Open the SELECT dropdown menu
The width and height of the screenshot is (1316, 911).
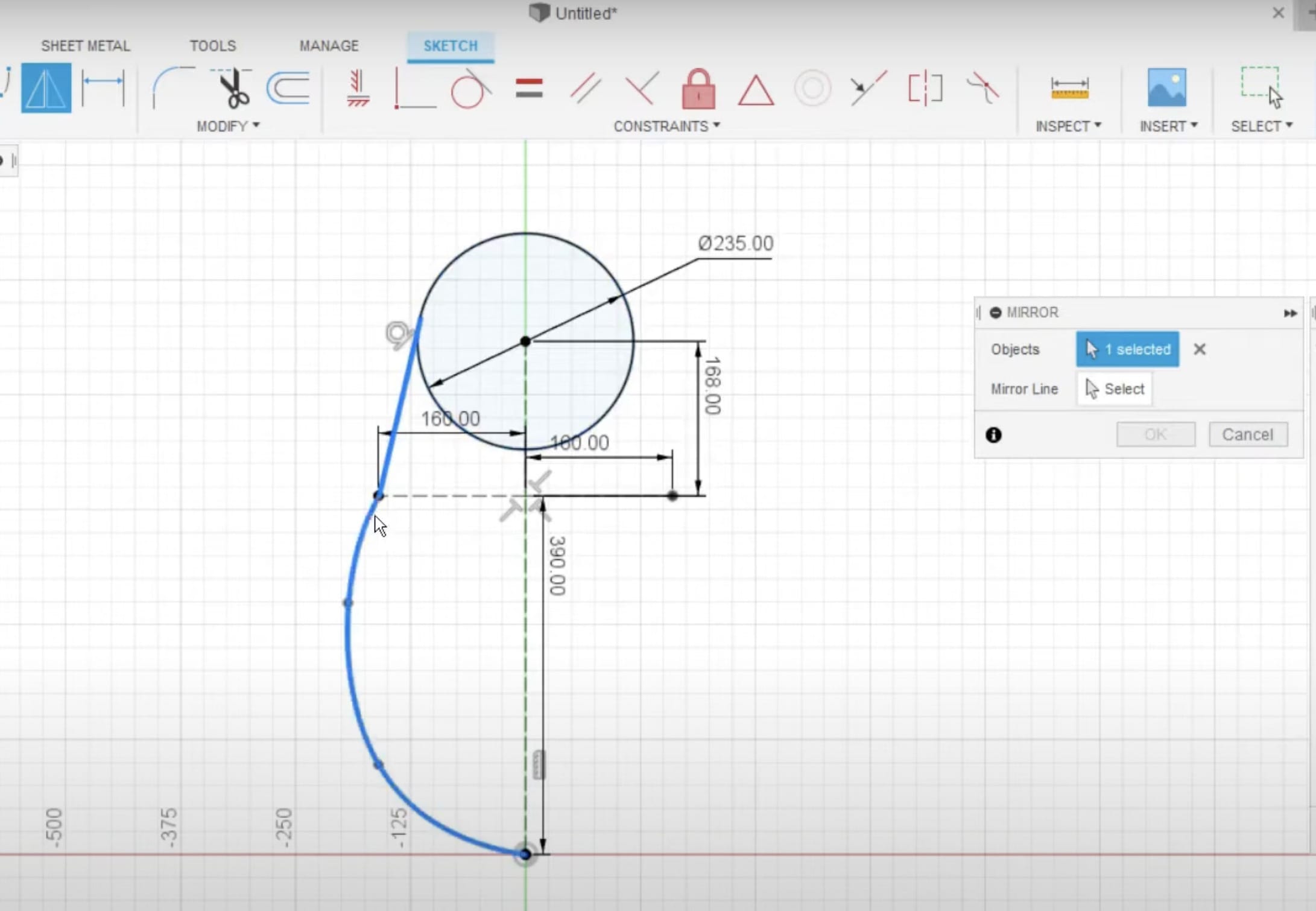click(1262, 126)
